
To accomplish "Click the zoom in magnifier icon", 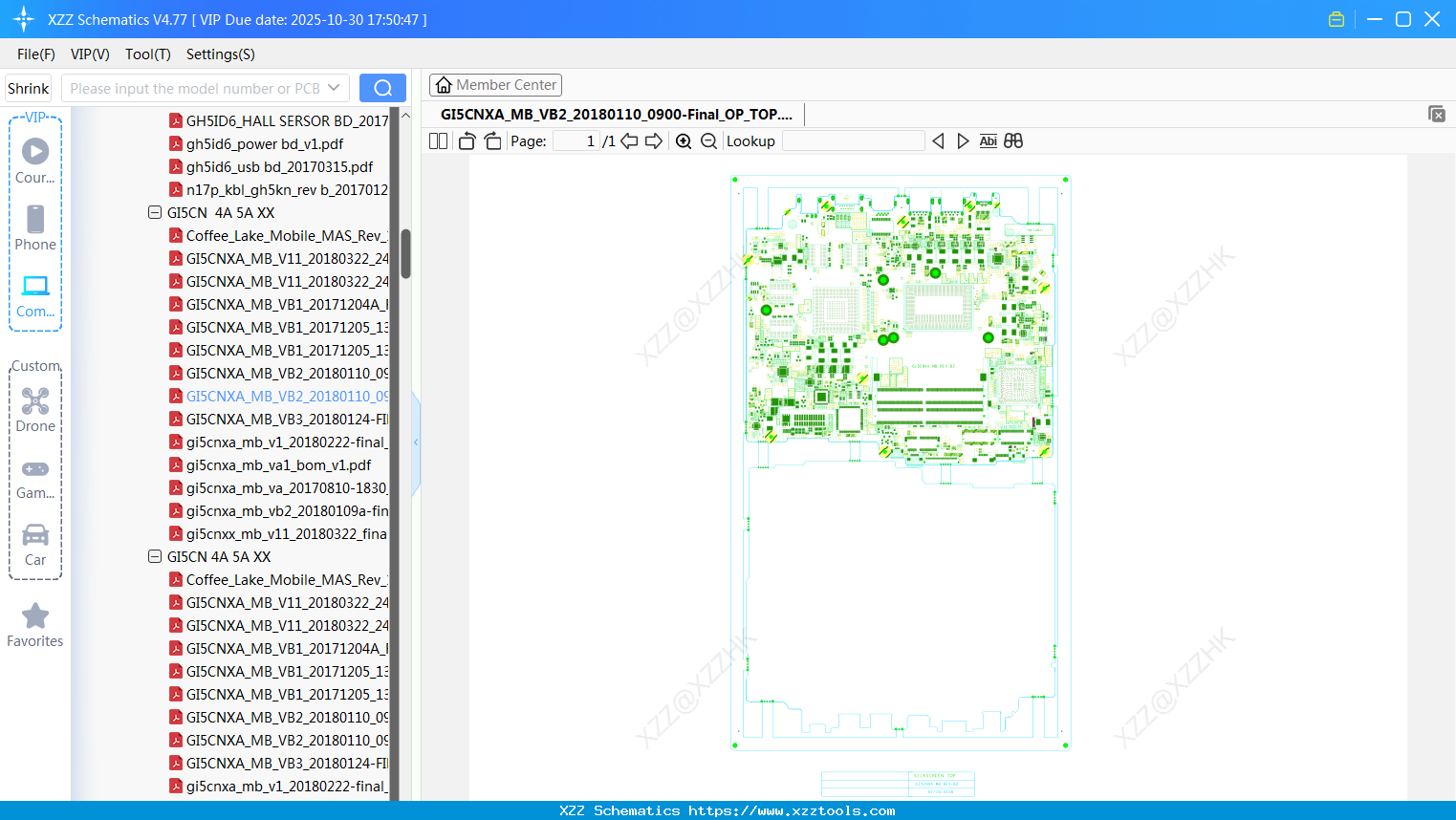I will coord(684,141).
